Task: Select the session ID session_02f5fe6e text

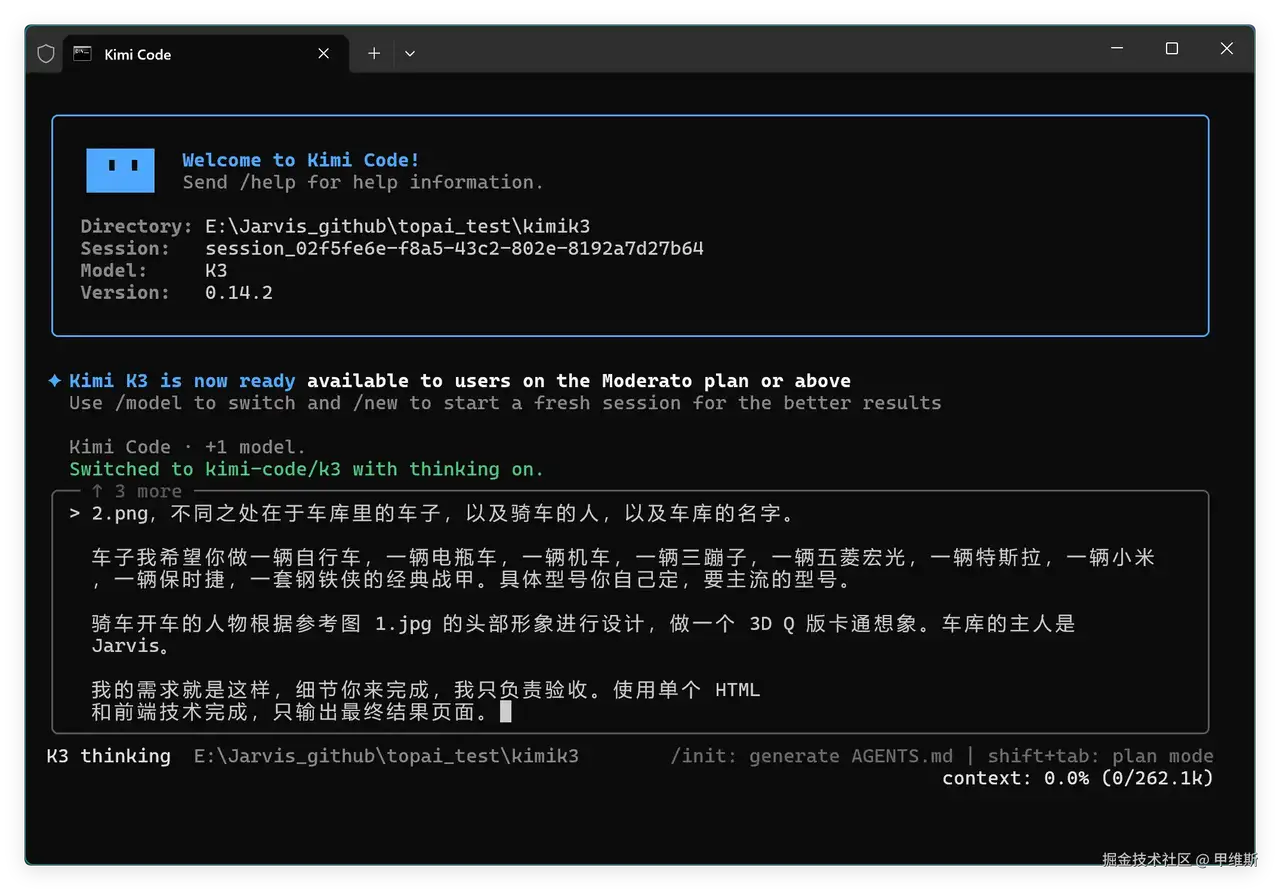Action: 454,248
